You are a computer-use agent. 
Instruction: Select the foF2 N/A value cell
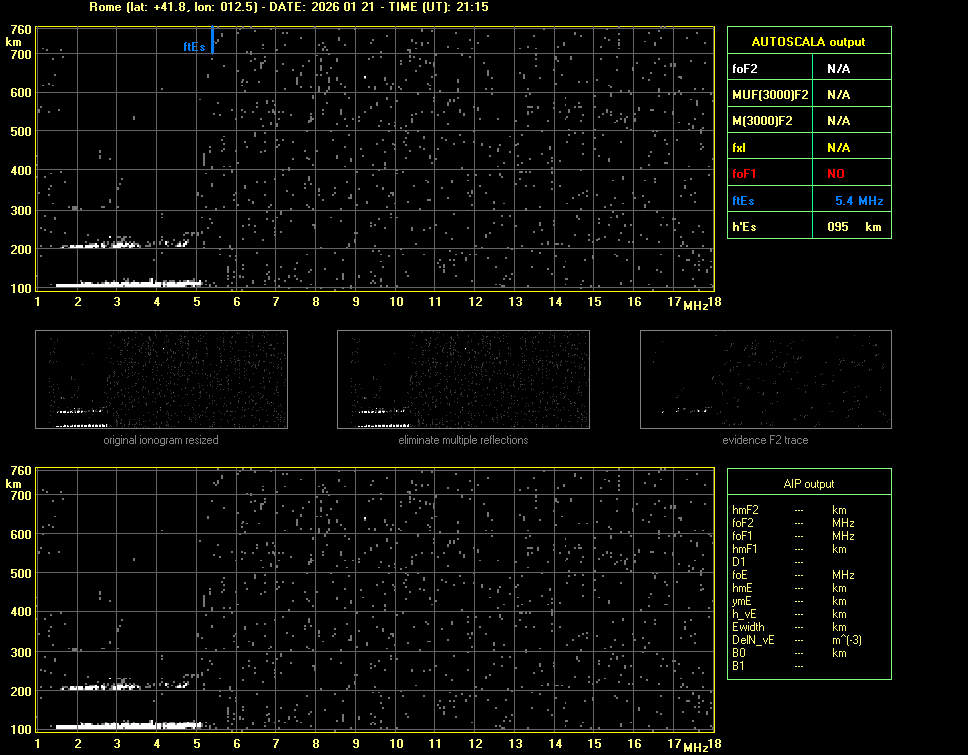[838, 69]
